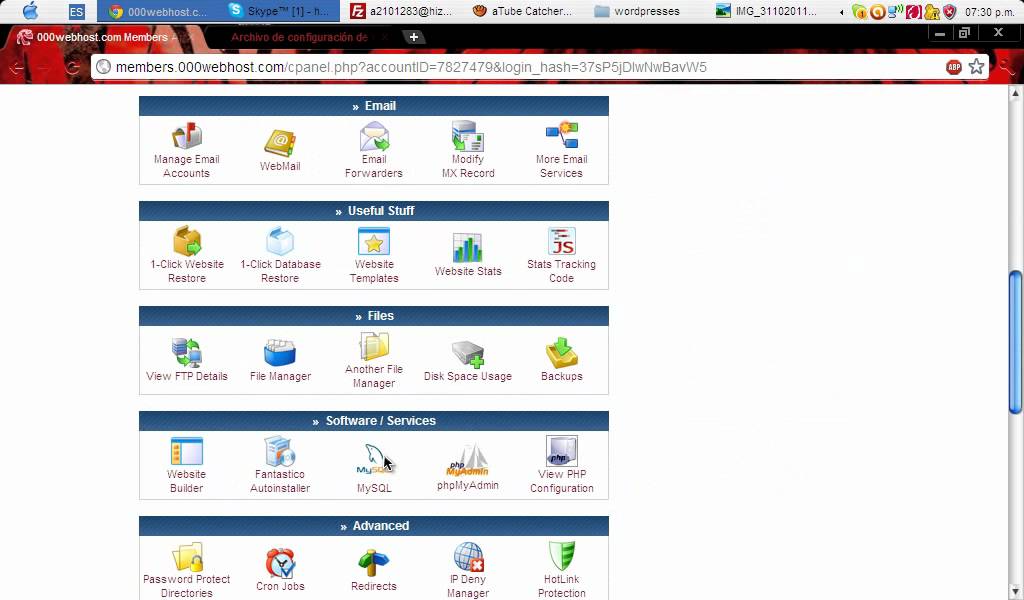Open the Skype taskbar window
Screen dimensions: 1024x600
tap(279, 11)
